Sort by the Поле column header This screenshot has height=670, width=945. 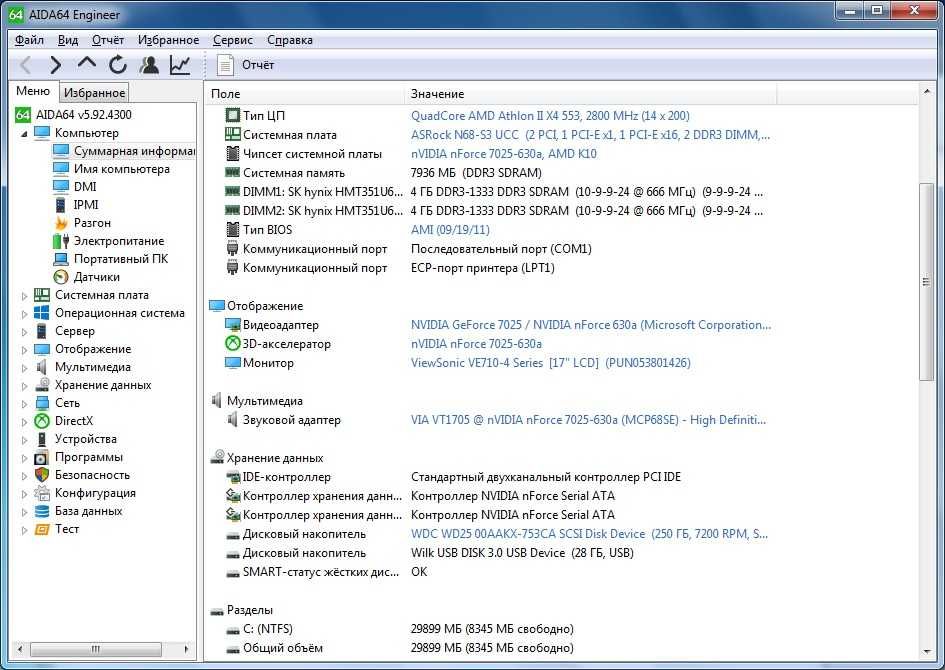coord(305,93)
